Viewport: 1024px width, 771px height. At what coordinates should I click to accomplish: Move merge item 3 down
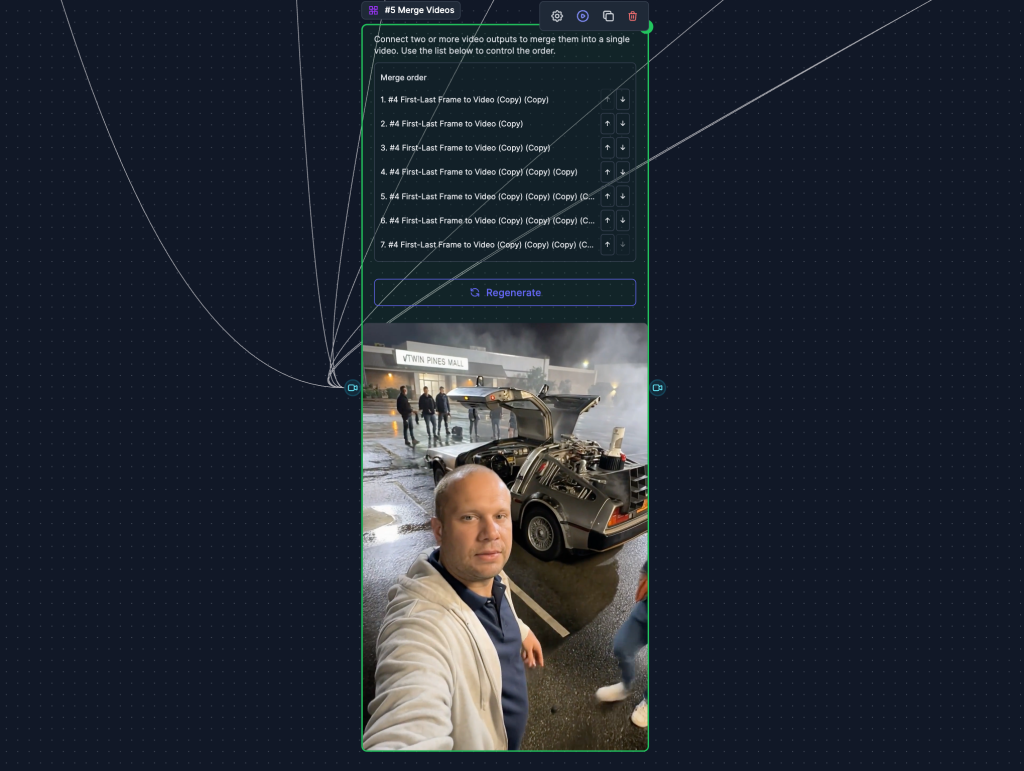tap(623, 148)
